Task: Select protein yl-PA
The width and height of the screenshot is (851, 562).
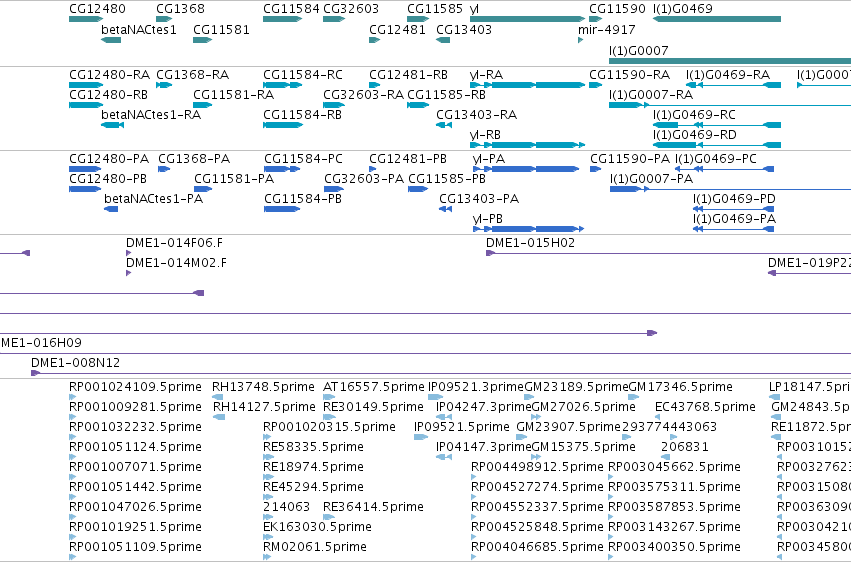Action: point(489,158)
